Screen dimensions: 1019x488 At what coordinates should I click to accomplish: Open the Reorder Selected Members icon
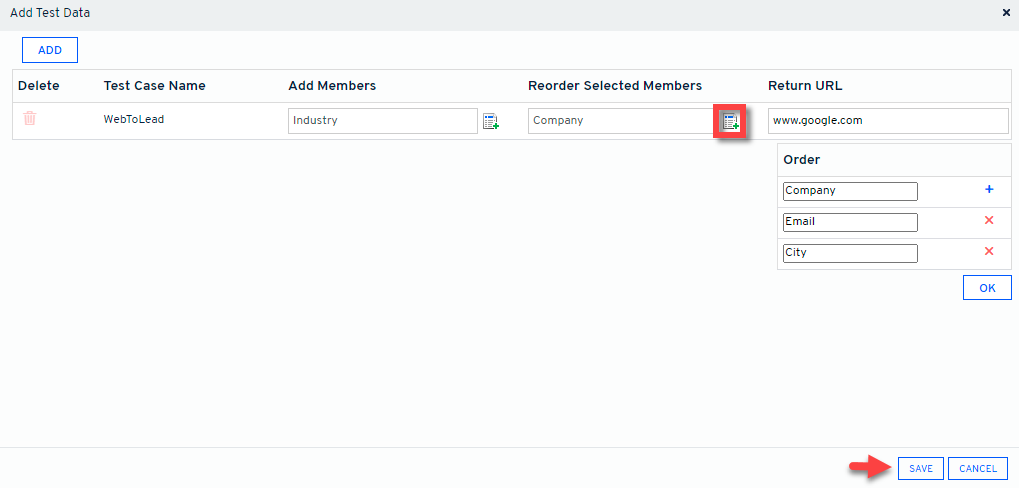[x=730, y=121]
